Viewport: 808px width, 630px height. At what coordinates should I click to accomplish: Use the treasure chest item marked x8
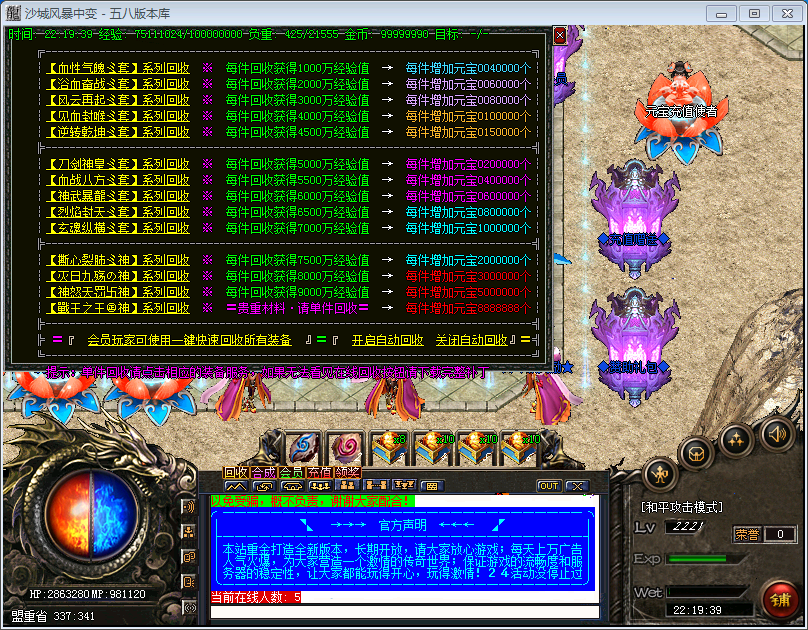(x=390, y=447)
